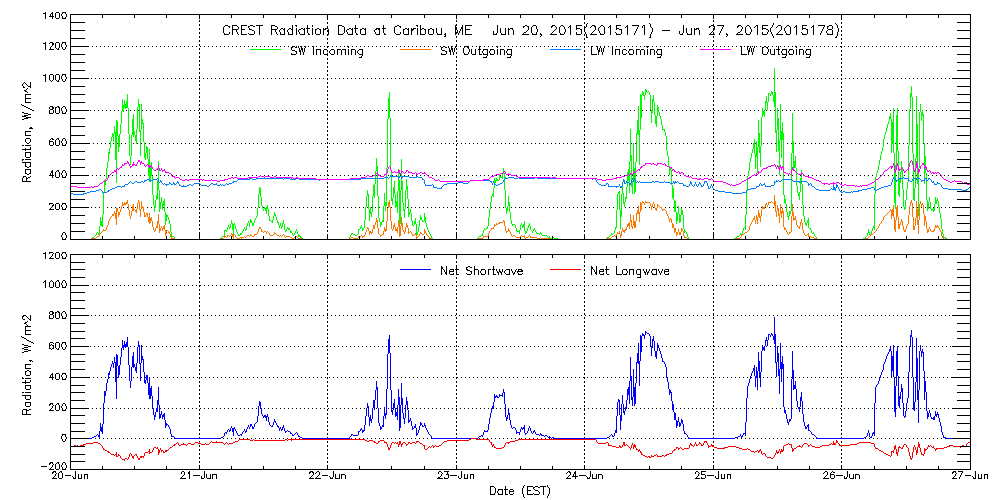This screenshot has height=500, width=1000.
Task: Click the 21-Jun date tick label
Action: [200, 477]
